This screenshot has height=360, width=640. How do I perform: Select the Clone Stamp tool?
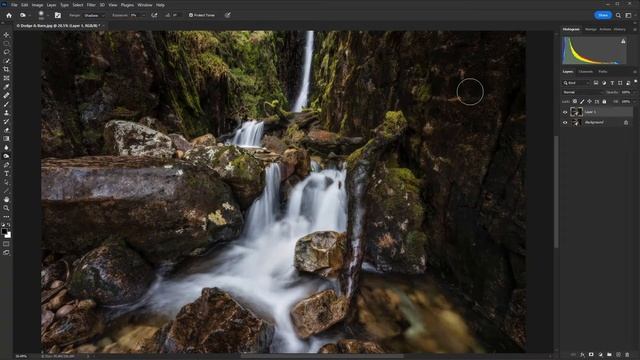[x=6, y=113]
